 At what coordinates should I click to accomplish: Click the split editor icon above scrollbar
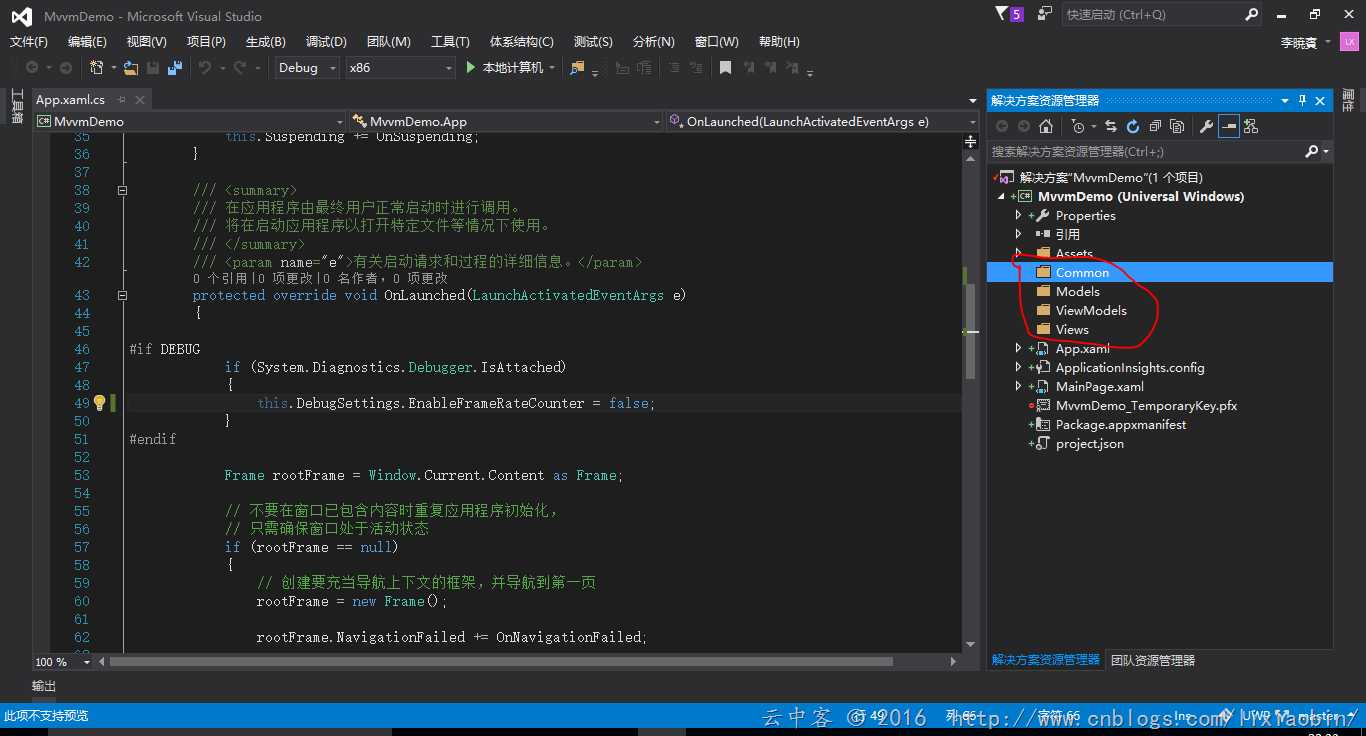pos(970,143)
